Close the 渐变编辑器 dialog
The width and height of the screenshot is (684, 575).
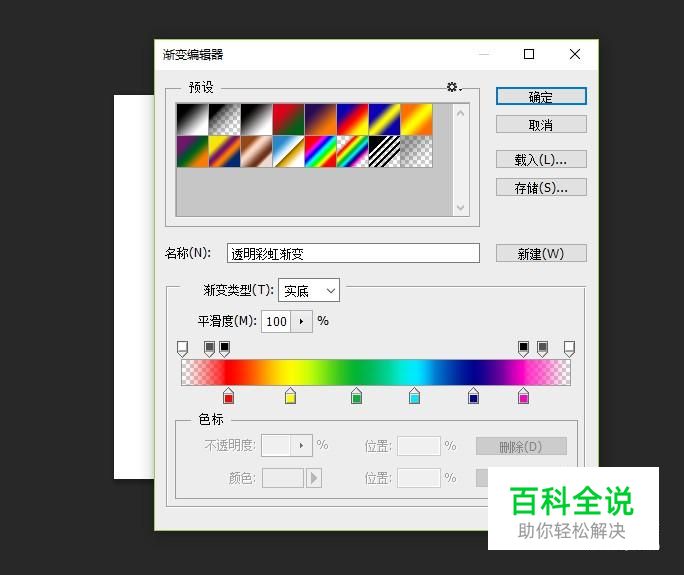(575, 54)
